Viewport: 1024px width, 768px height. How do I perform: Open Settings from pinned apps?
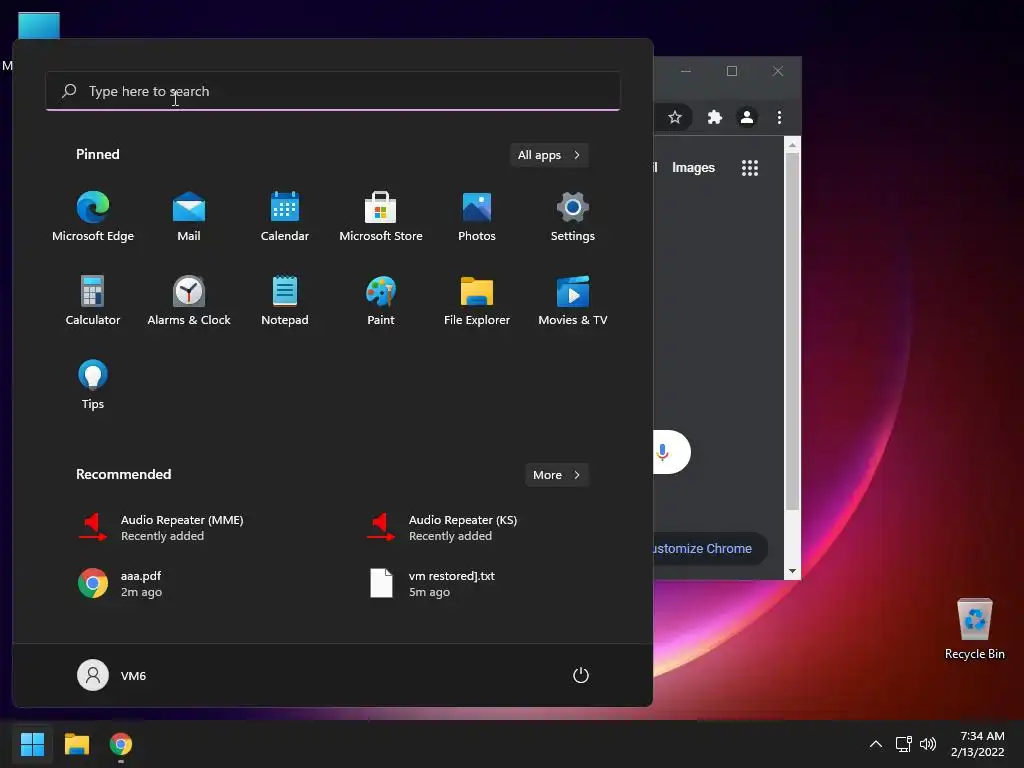(x=573, y=217)
